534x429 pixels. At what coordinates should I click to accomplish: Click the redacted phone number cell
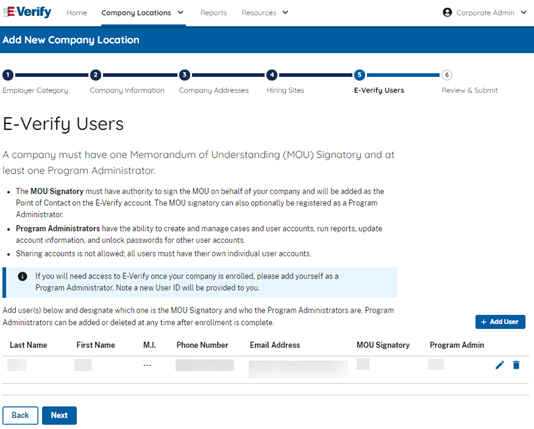(205, 365)
